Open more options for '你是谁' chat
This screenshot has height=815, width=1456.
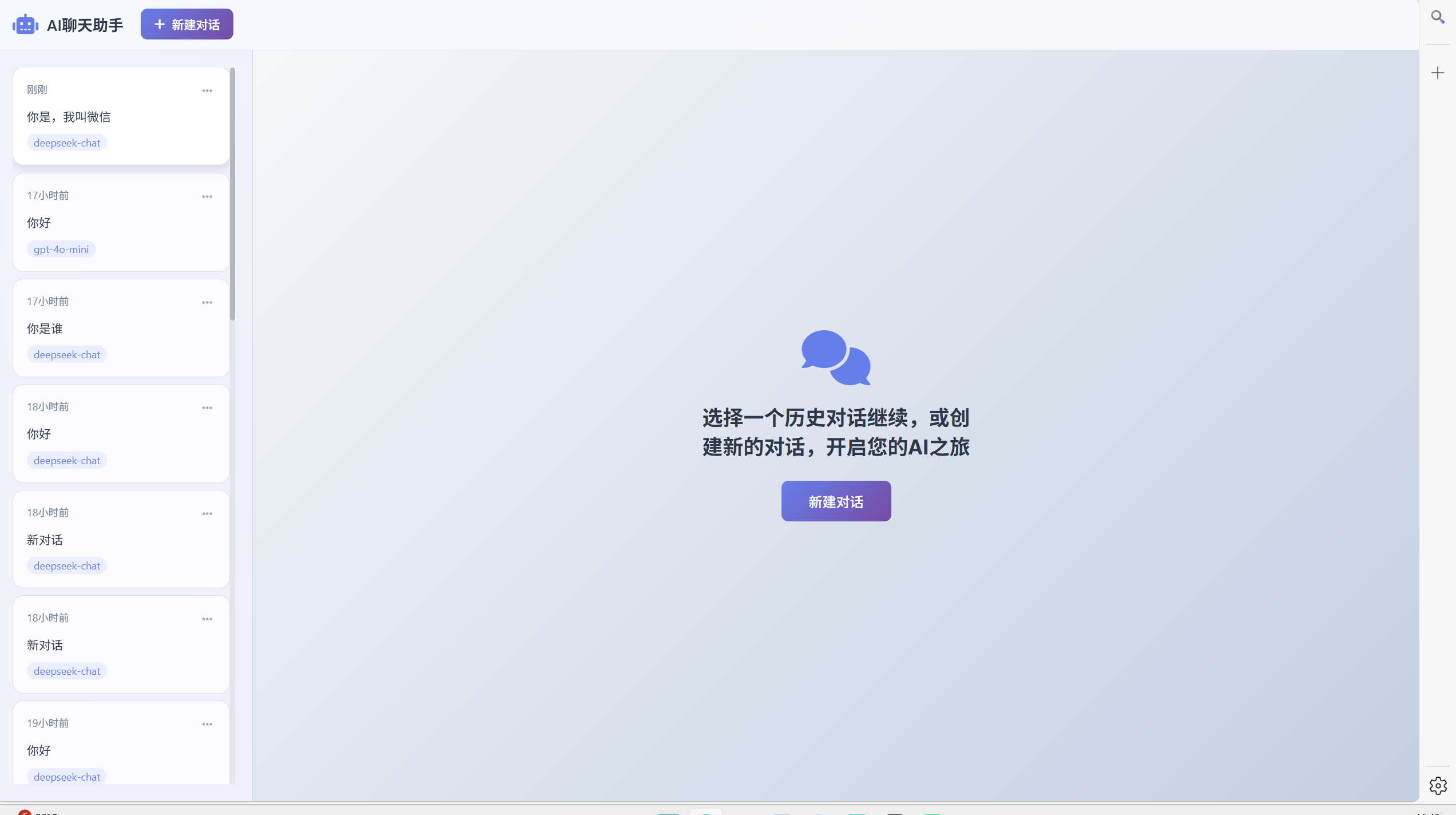207,302
